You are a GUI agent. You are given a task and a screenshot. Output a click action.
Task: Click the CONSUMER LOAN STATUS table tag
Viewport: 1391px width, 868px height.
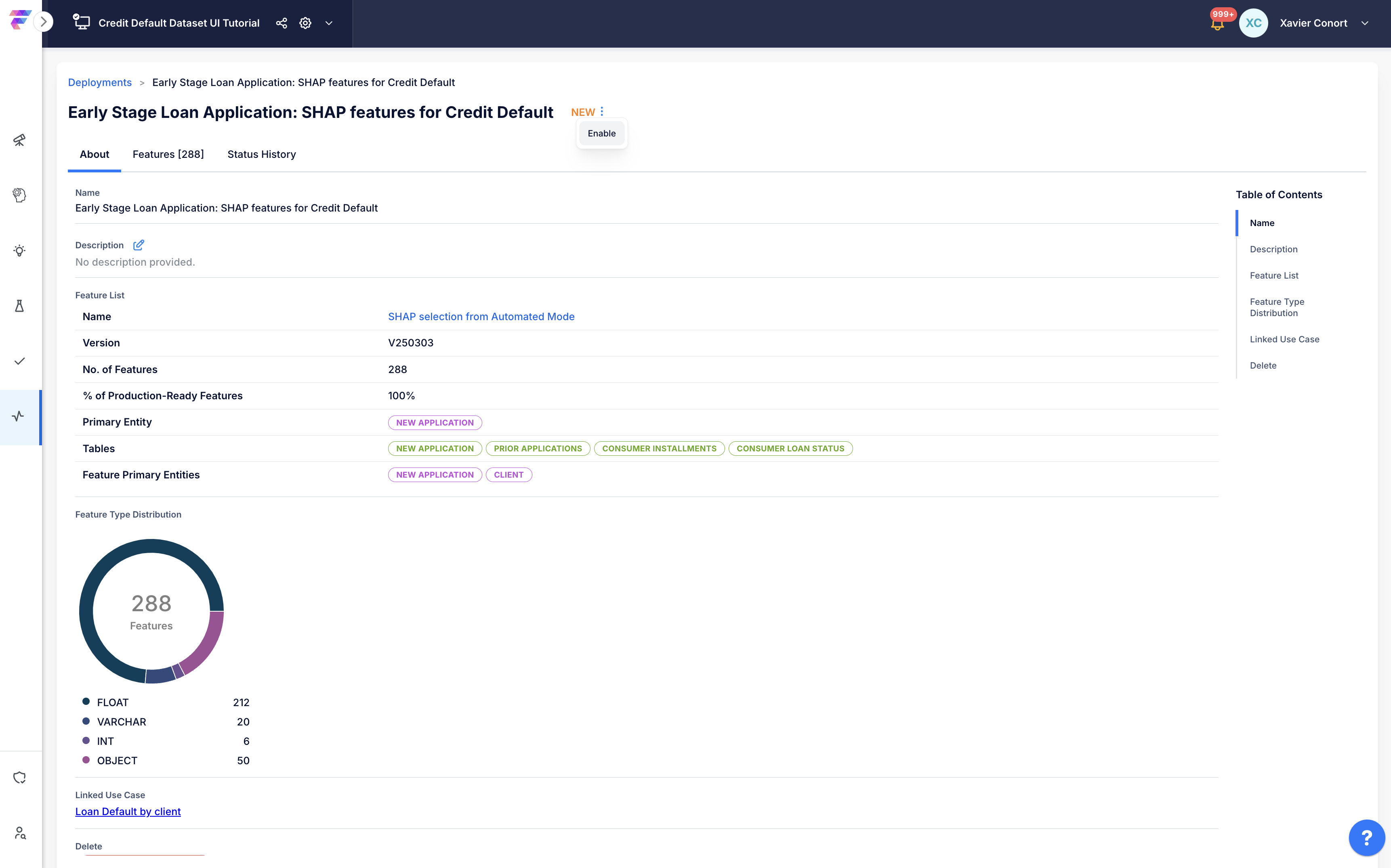790,449
